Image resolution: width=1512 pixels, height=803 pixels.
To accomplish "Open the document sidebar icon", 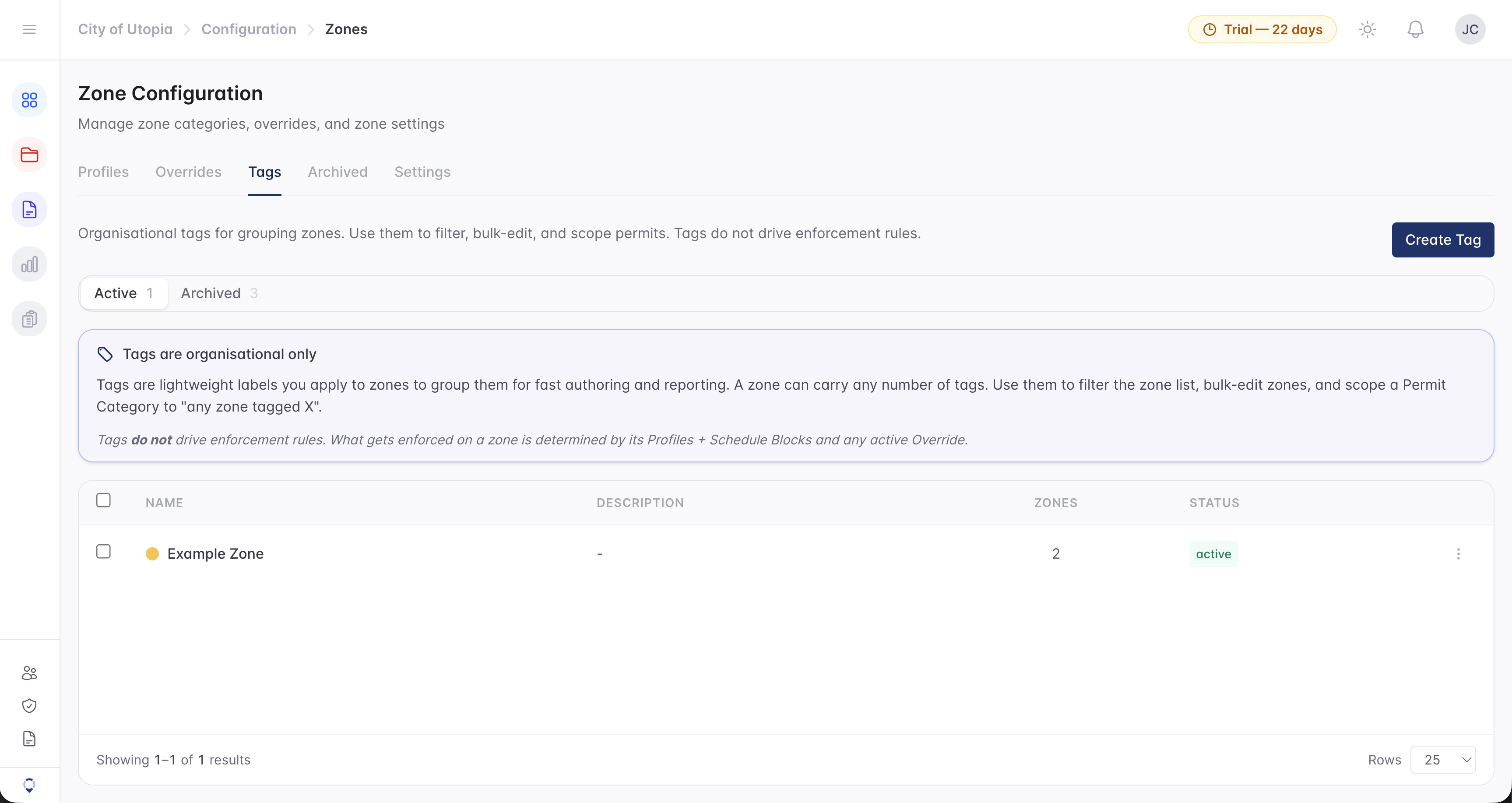I will tap(29, 210).
